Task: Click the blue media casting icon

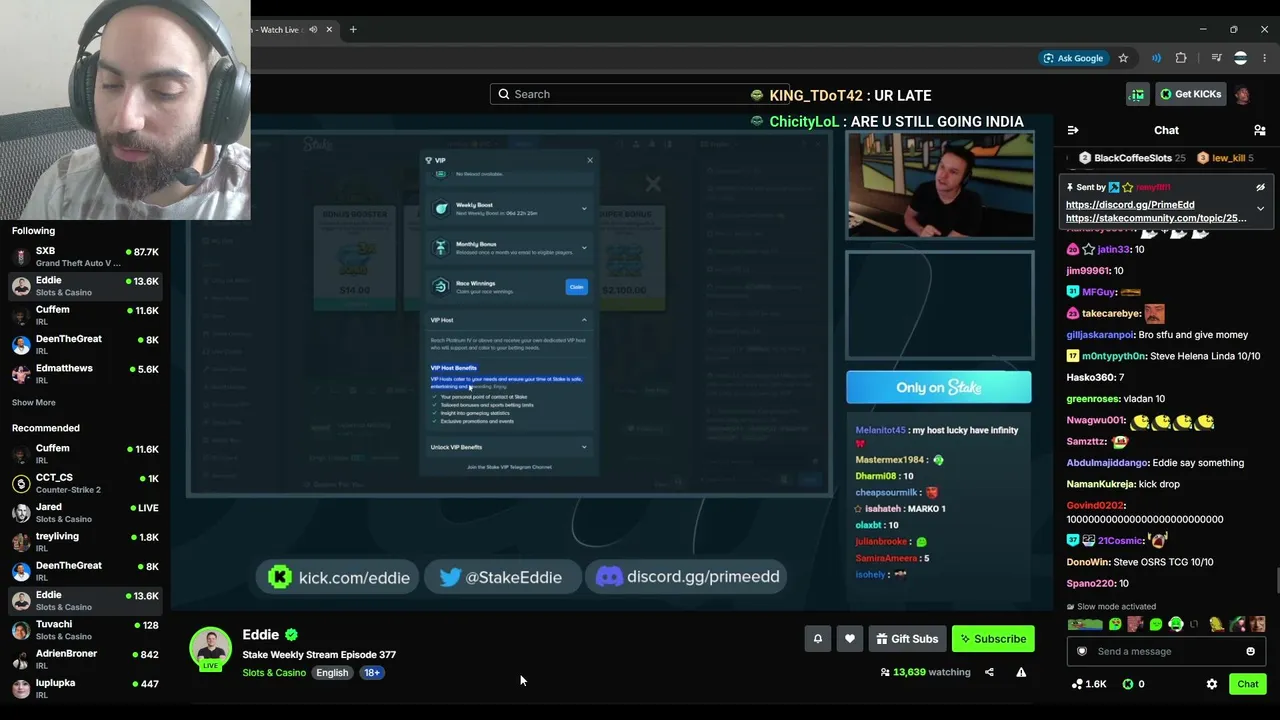Action: click(1156, 58)
